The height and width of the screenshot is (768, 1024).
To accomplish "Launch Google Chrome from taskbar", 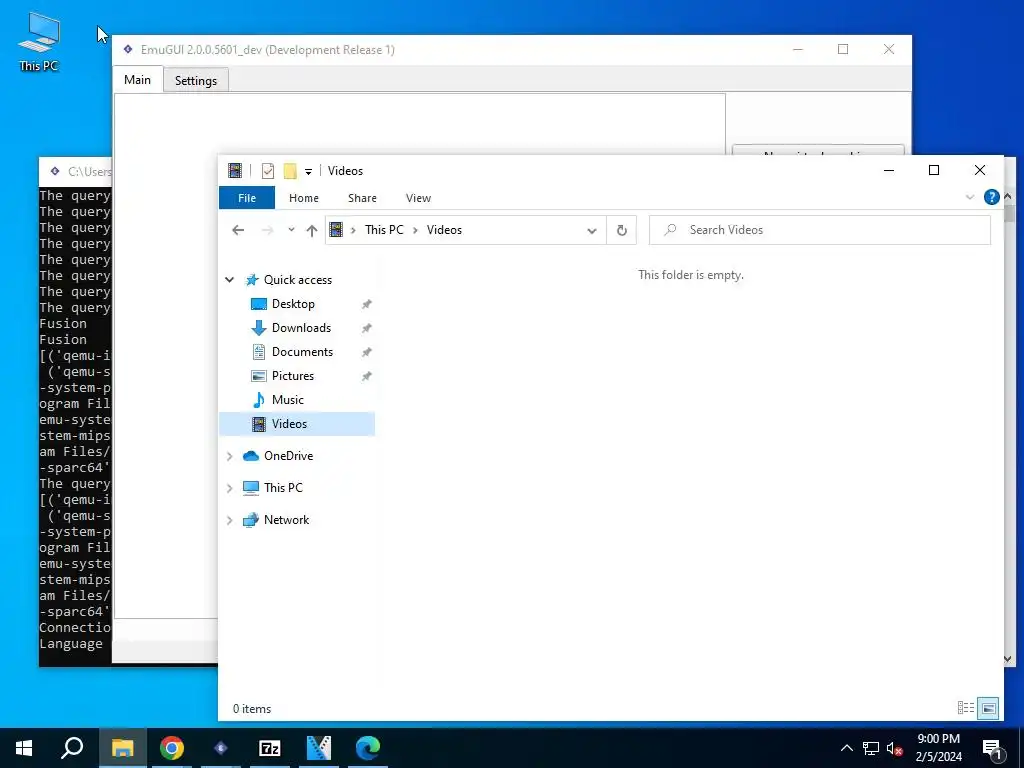I will coord(172,748).
